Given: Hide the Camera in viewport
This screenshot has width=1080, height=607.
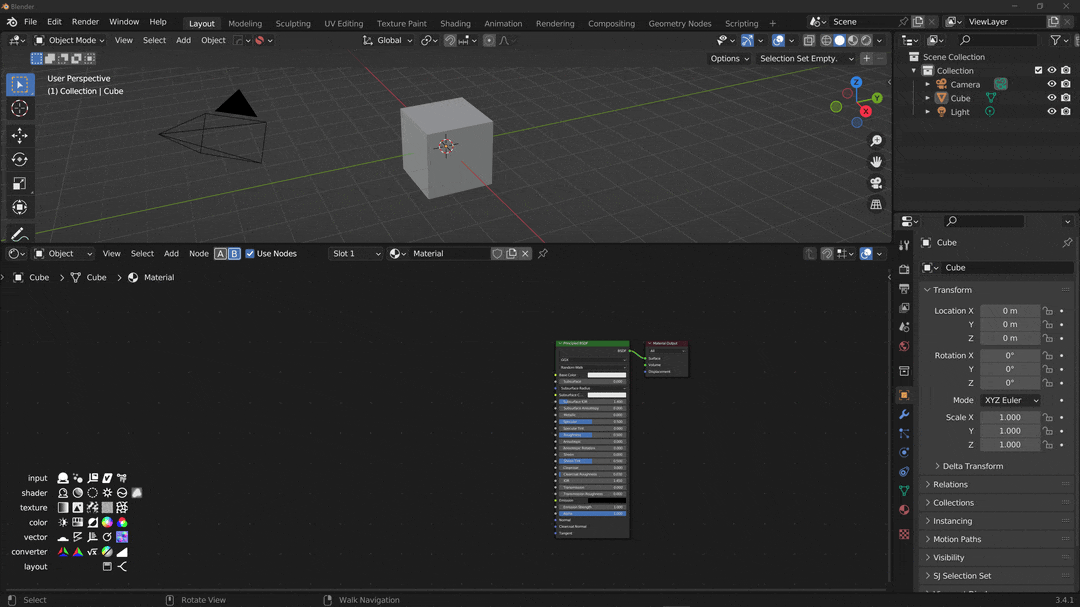Looking at the screenshot, I should tap(1052, 84).
